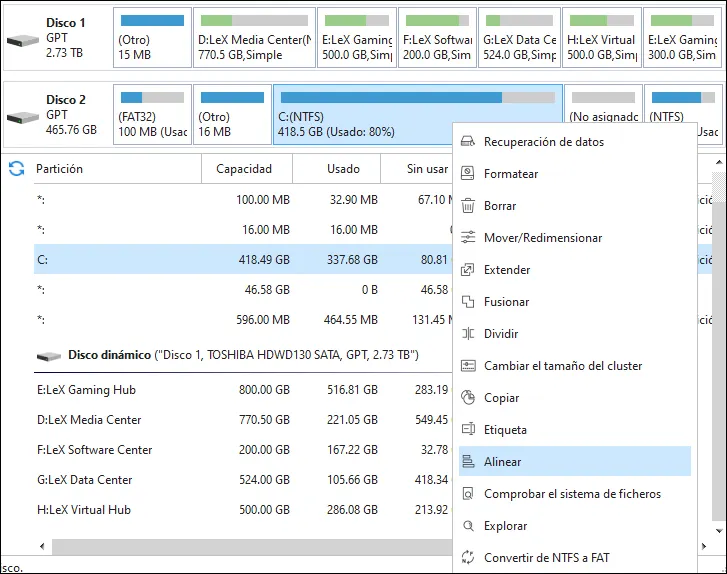The height and width of the screenshot is (574, 727).
Task: Select the 100.00 MB partition row
Action: coord(243,200)
